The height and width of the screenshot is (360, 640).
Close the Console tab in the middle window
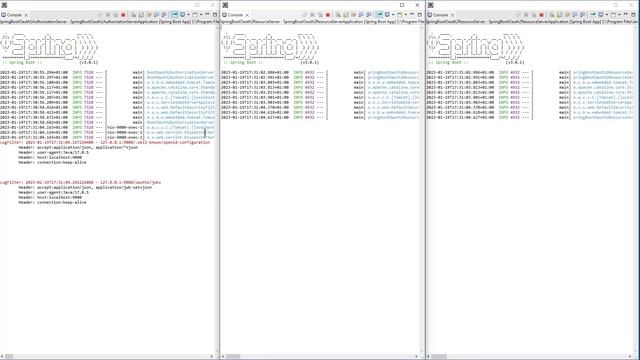click(247, 15)
